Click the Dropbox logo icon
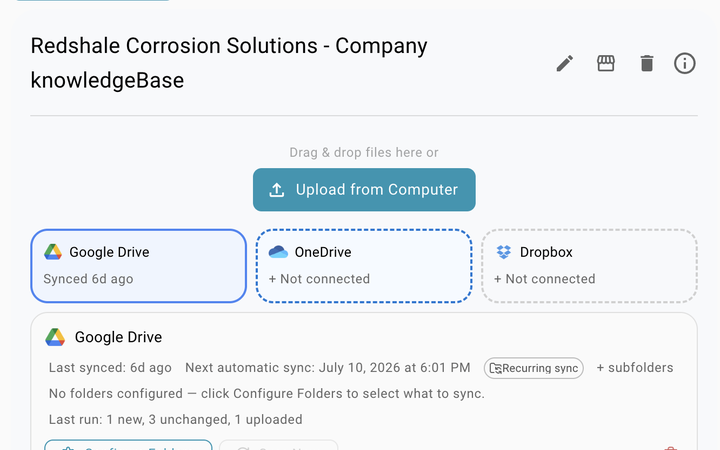 (504, 252)
